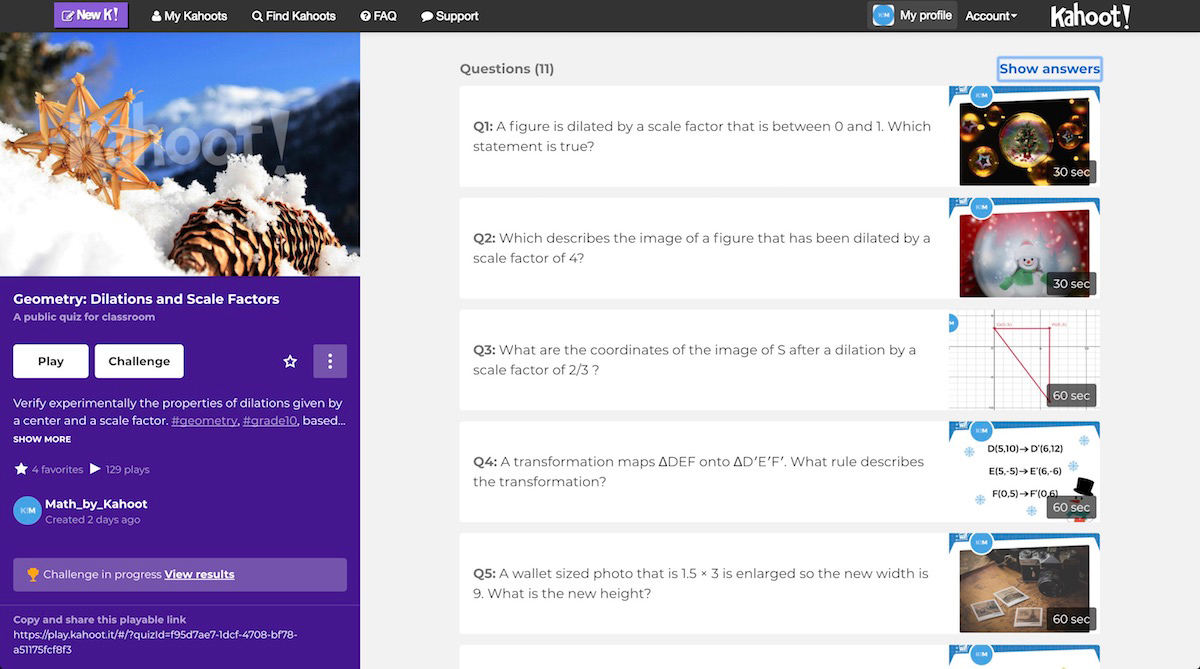1200x669 pixels.
Task: Open the View results link
Action: point(200,574)
